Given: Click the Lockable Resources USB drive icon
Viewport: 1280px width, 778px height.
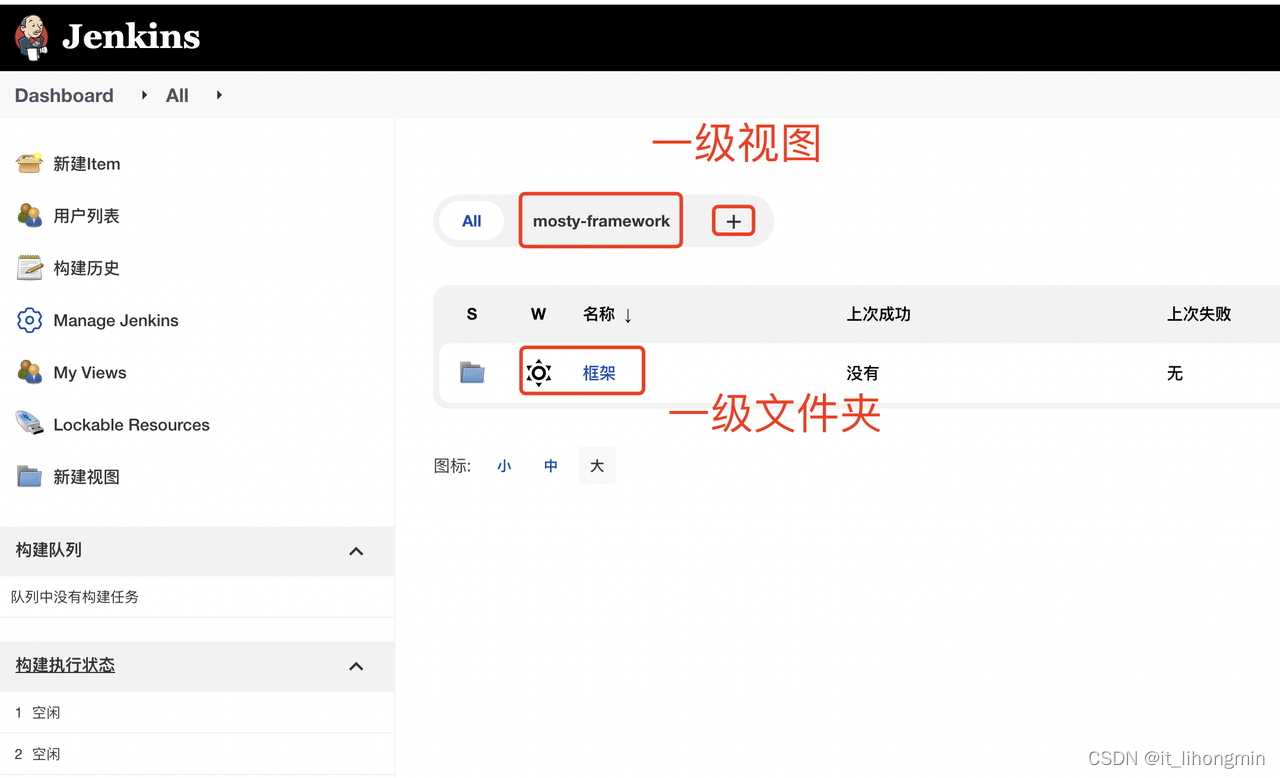Looking at the screenshot, I should [30, 424].
